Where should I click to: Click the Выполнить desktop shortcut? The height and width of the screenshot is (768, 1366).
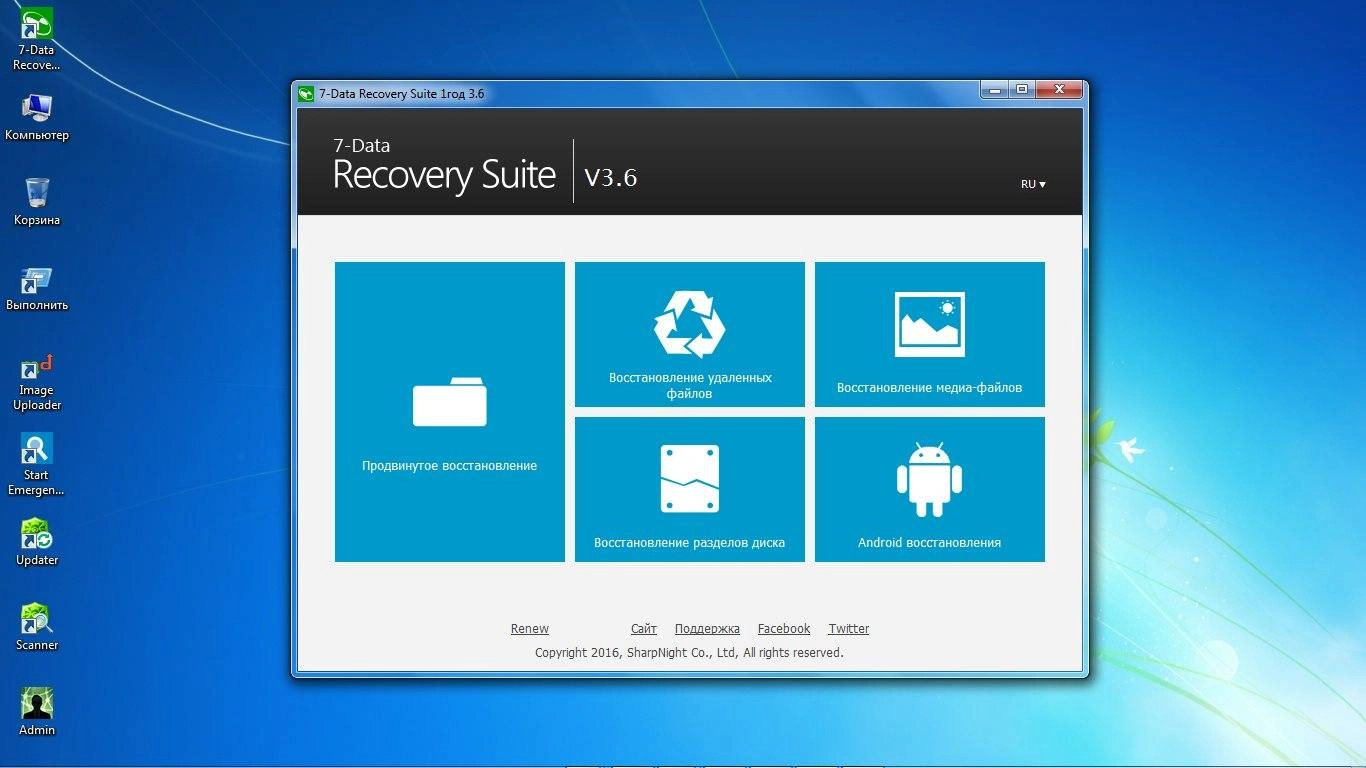tap(37, 288)
